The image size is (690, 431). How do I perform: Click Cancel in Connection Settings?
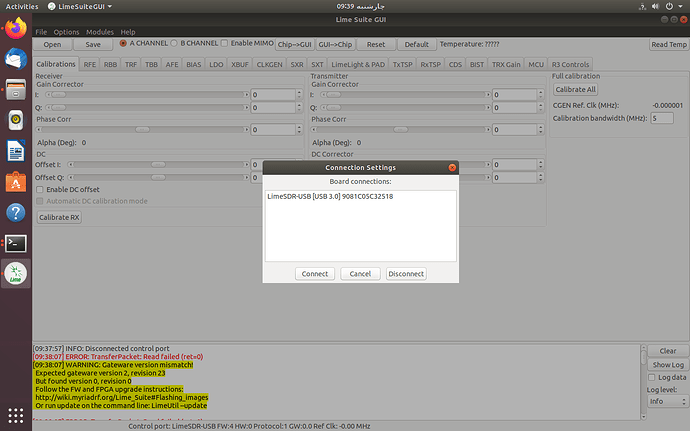(x=360, y=274)
